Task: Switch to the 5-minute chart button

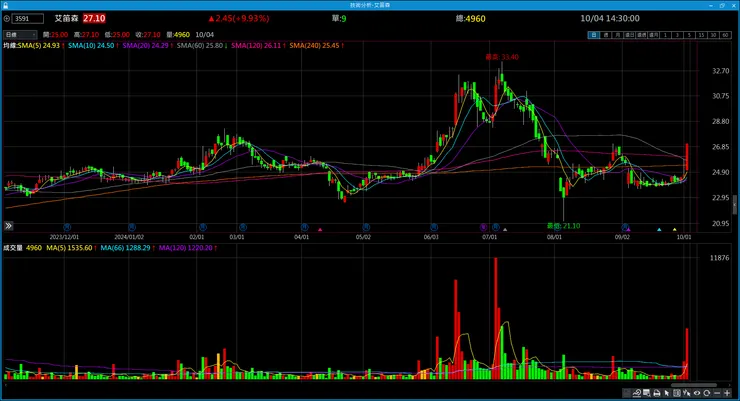Action: (689, 35)
